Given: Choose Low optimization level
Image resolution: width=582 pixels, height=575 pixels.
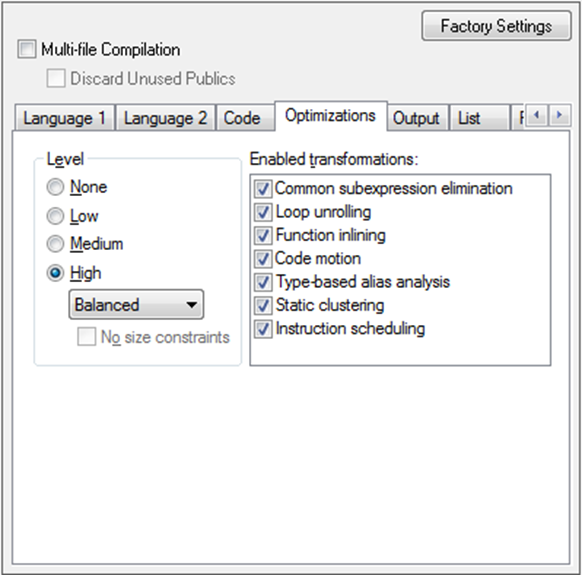Looking at the screenshot, I should click(55, 216).
